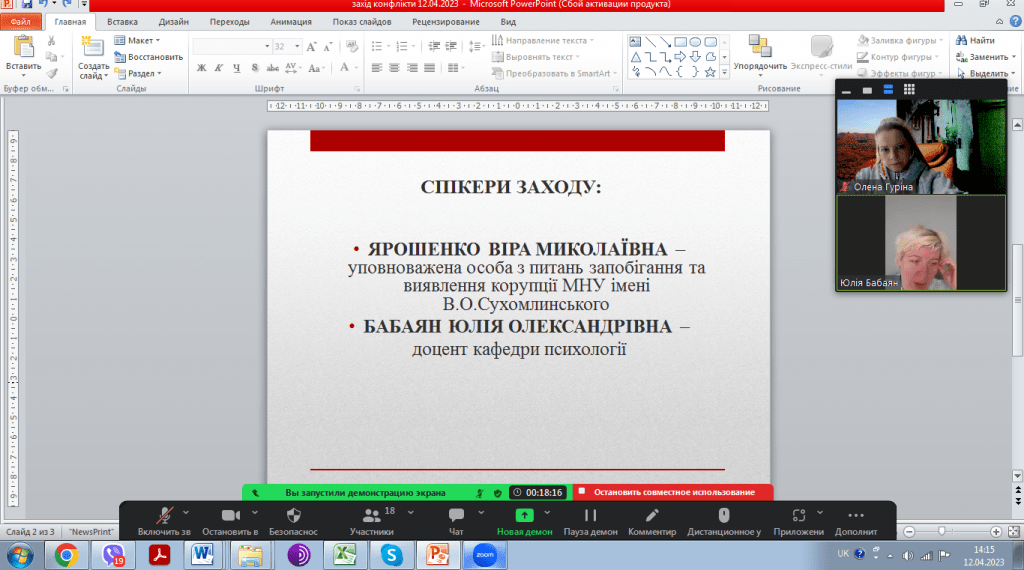Open the Annotate pencil tool

[x=652, y=515]
